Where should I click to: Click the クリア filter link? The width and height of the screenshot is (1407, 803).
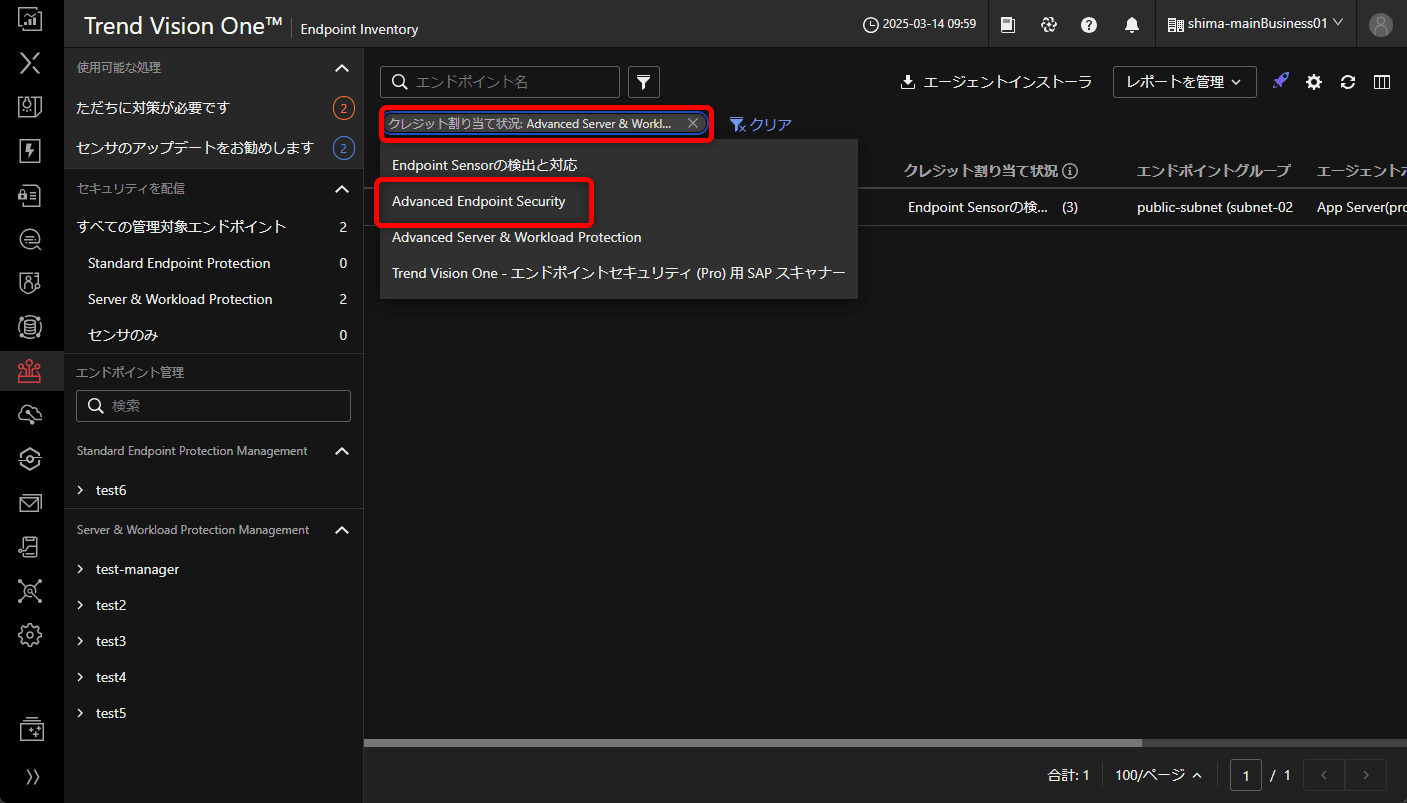pyautogui.click(x=761, y=124)
